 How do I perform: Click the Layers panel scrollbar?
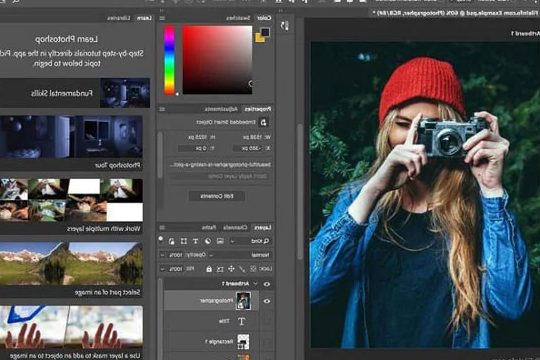[x=160, y=319]
